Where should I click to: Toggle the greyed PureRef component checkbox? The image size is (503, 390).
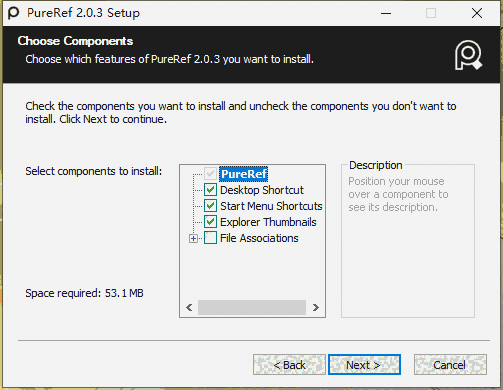coord(210,174)
